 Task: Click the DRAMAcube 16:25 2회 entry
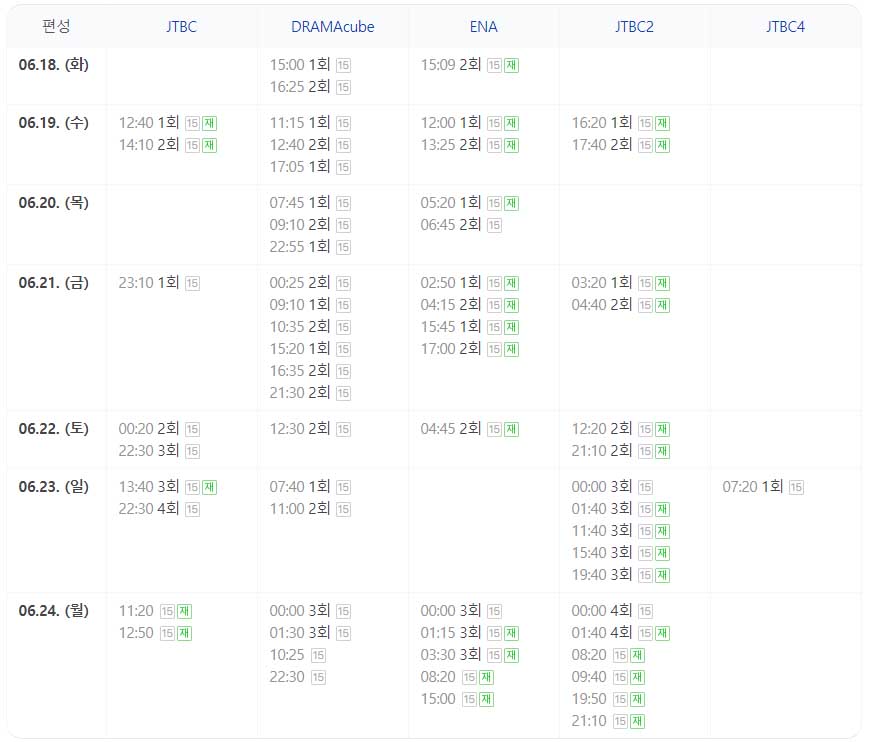pyautogui.click(x=300, y=87)
